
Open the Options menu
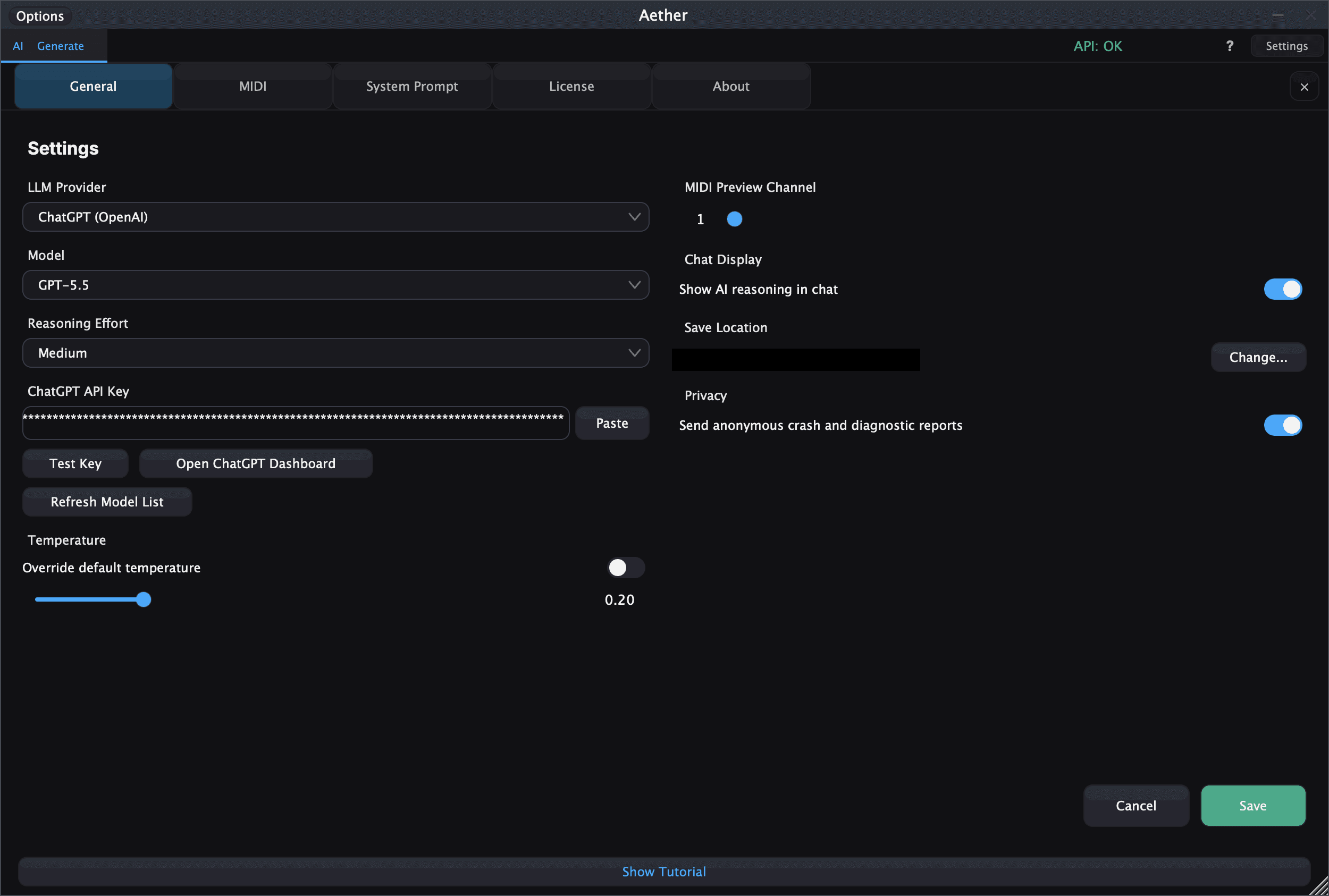coord(40,16)
